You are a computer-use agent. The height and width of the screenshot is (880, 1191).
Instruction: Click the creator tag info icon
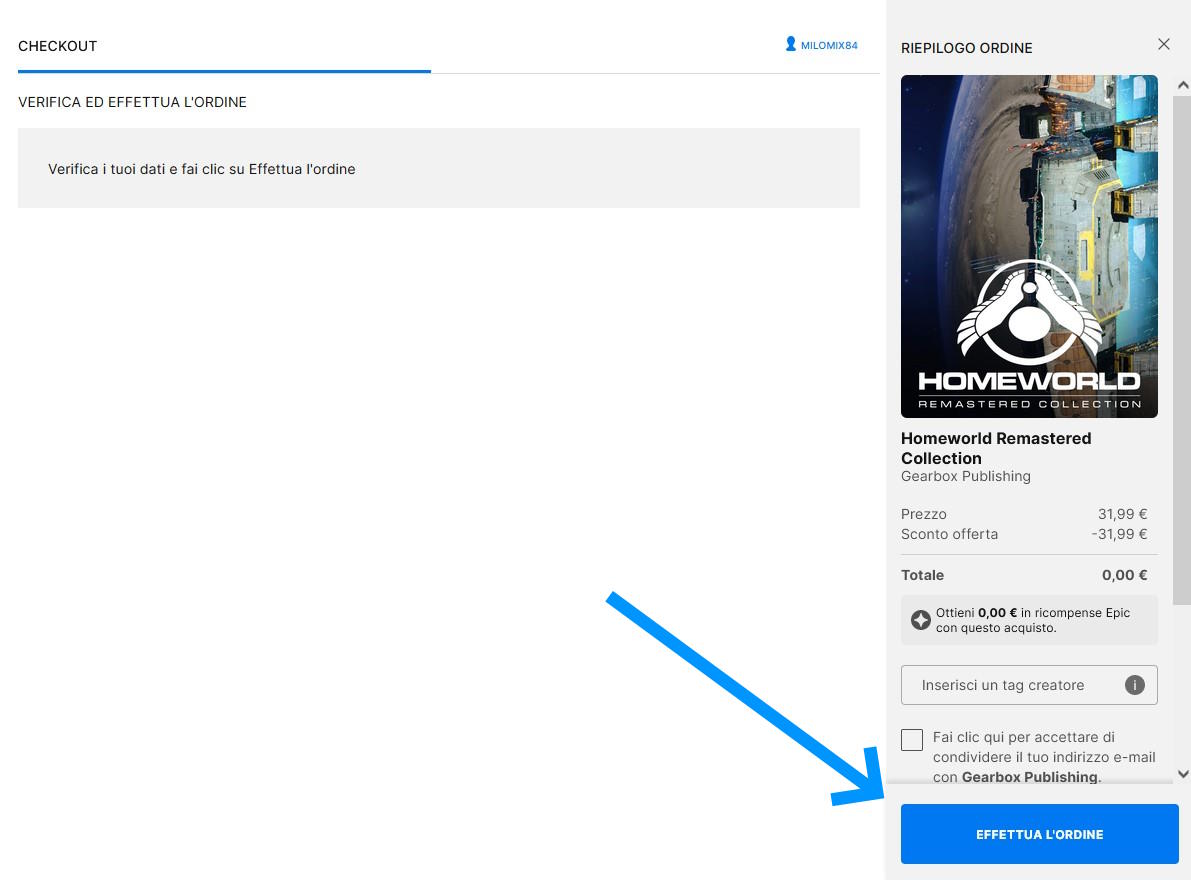1134,685
